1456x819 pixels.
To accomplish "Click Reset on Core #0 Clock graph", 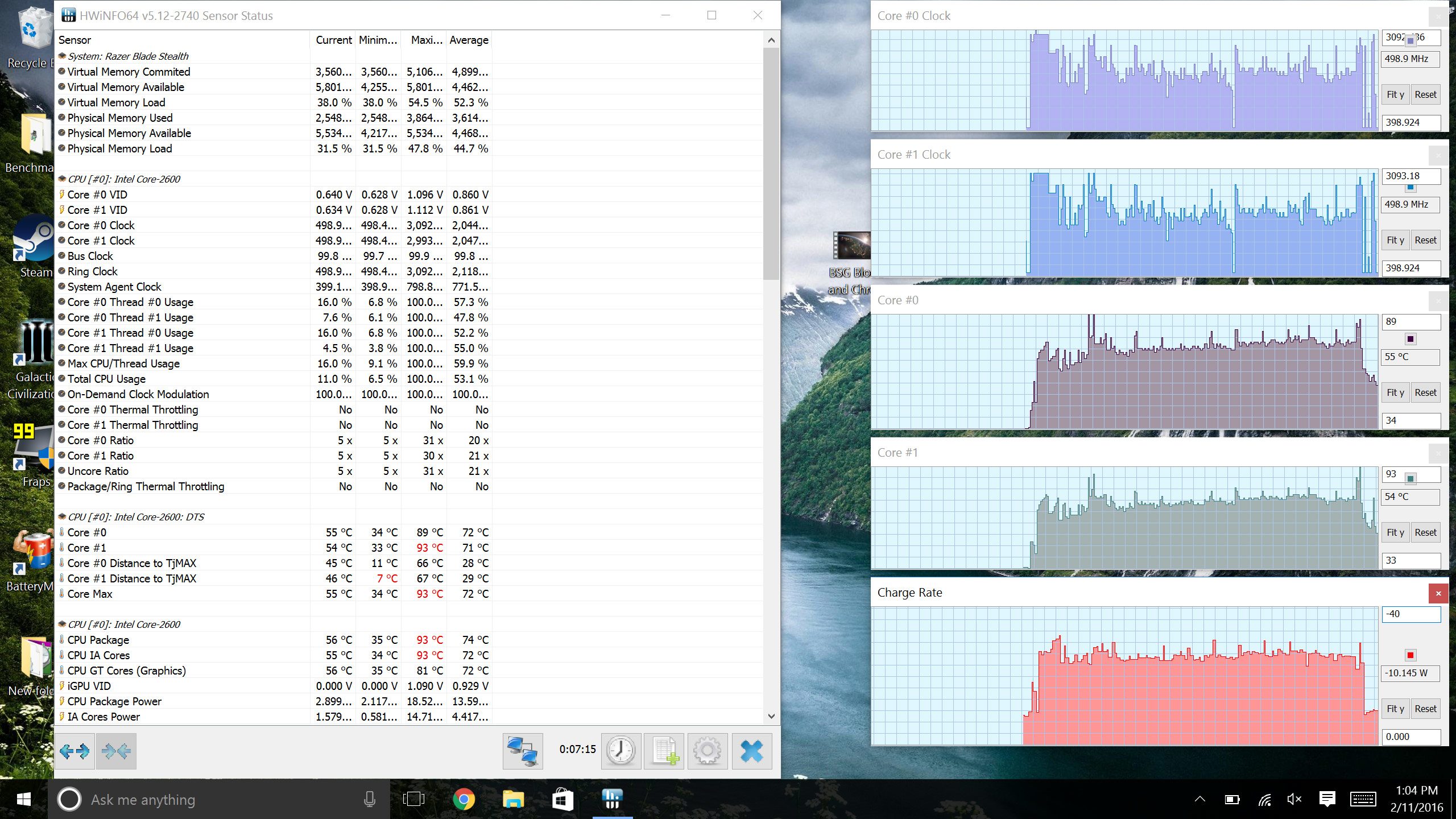I will coord(1425,94).
